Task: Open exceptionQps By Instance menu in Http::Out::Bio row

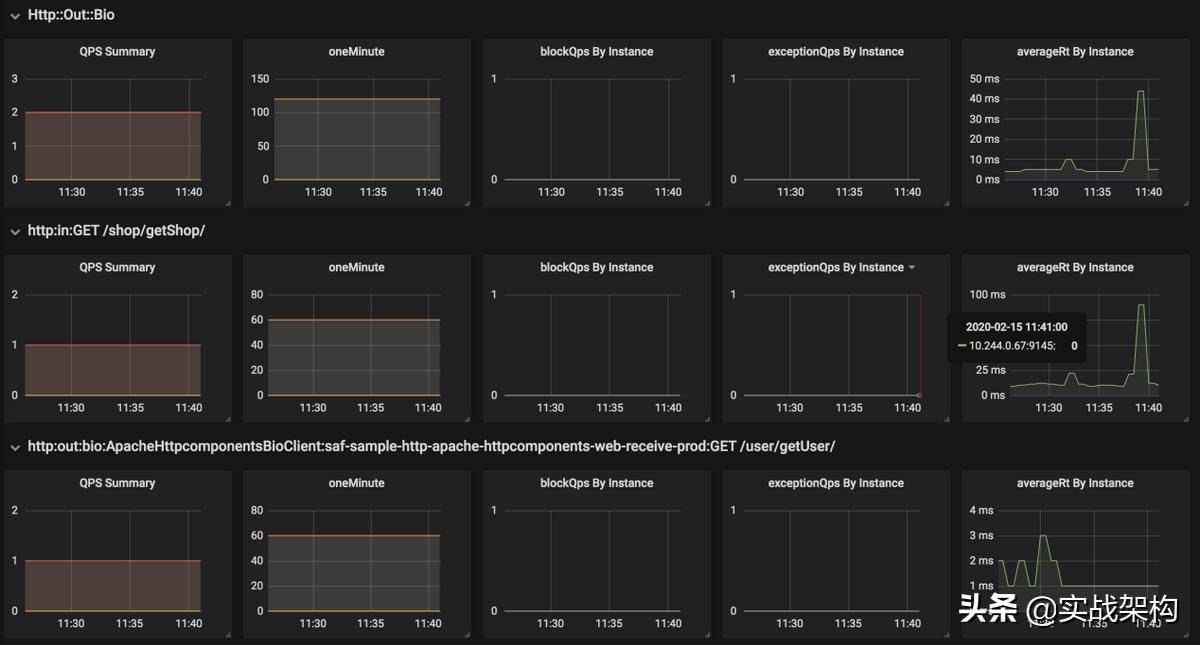Action: (836, 52)
